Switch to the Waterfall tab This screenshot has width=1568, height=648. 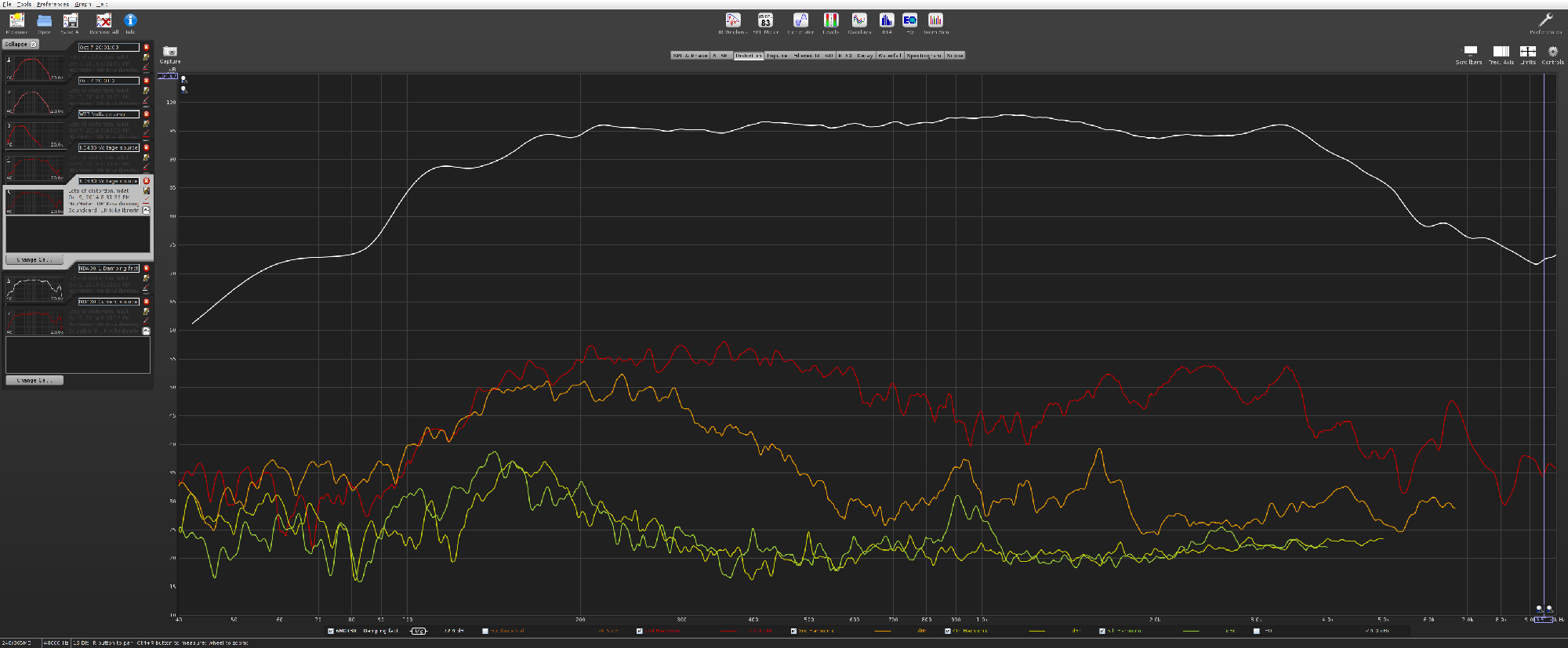click(890, 56)
